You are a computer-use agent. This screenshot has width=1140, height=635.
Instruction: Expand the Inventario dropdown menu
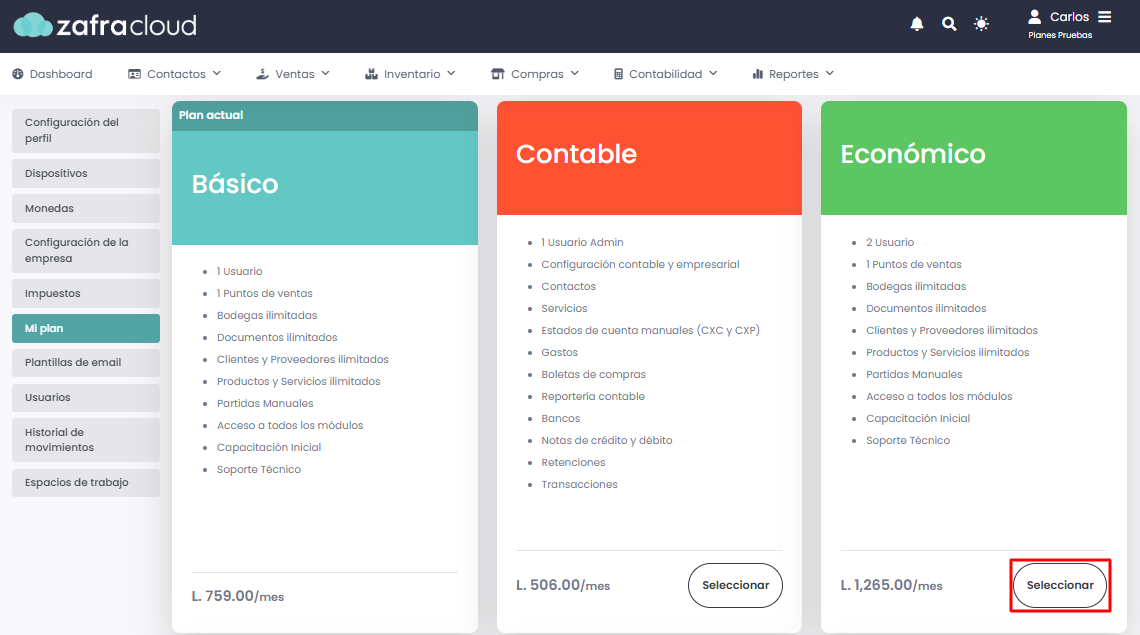[410, 74]
